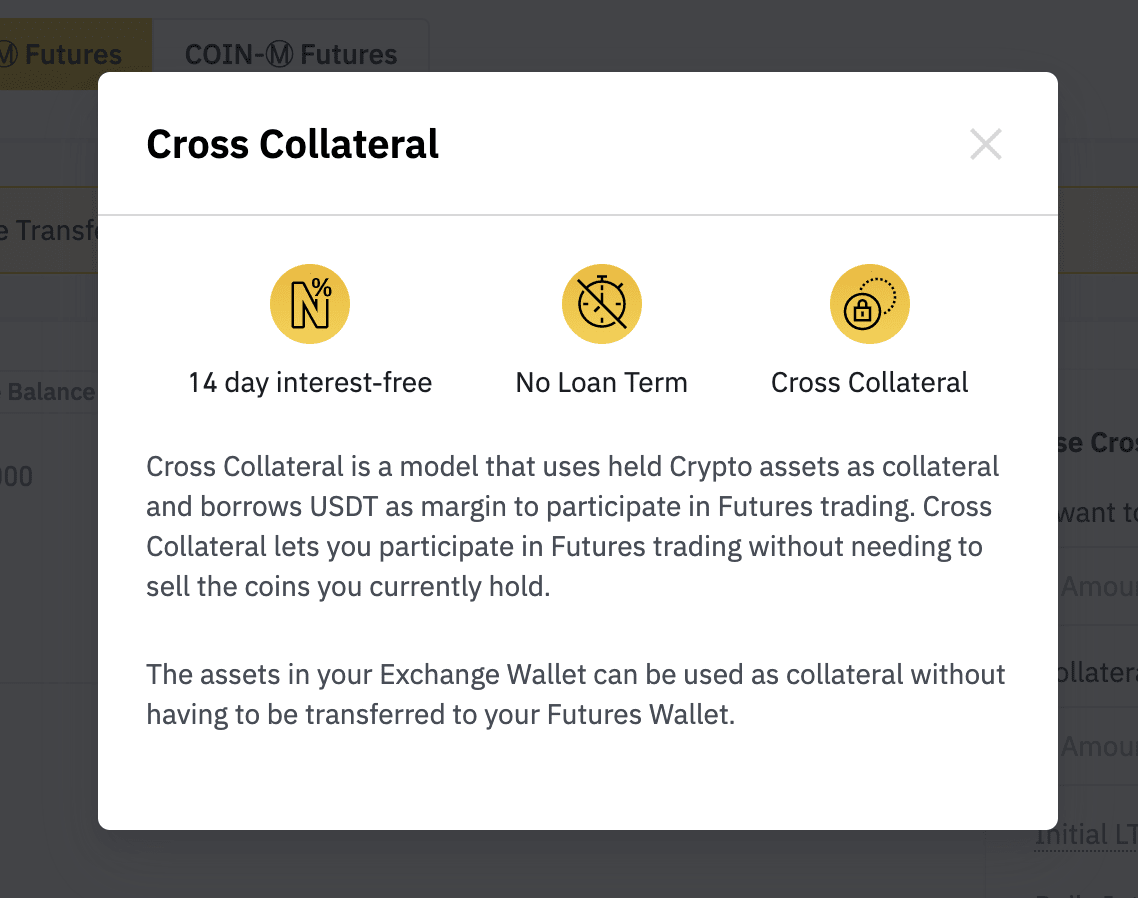The height and width of the screenshot is (898, 1138).
Task: Select the 'No Loan Term' label
Action: 602,383
